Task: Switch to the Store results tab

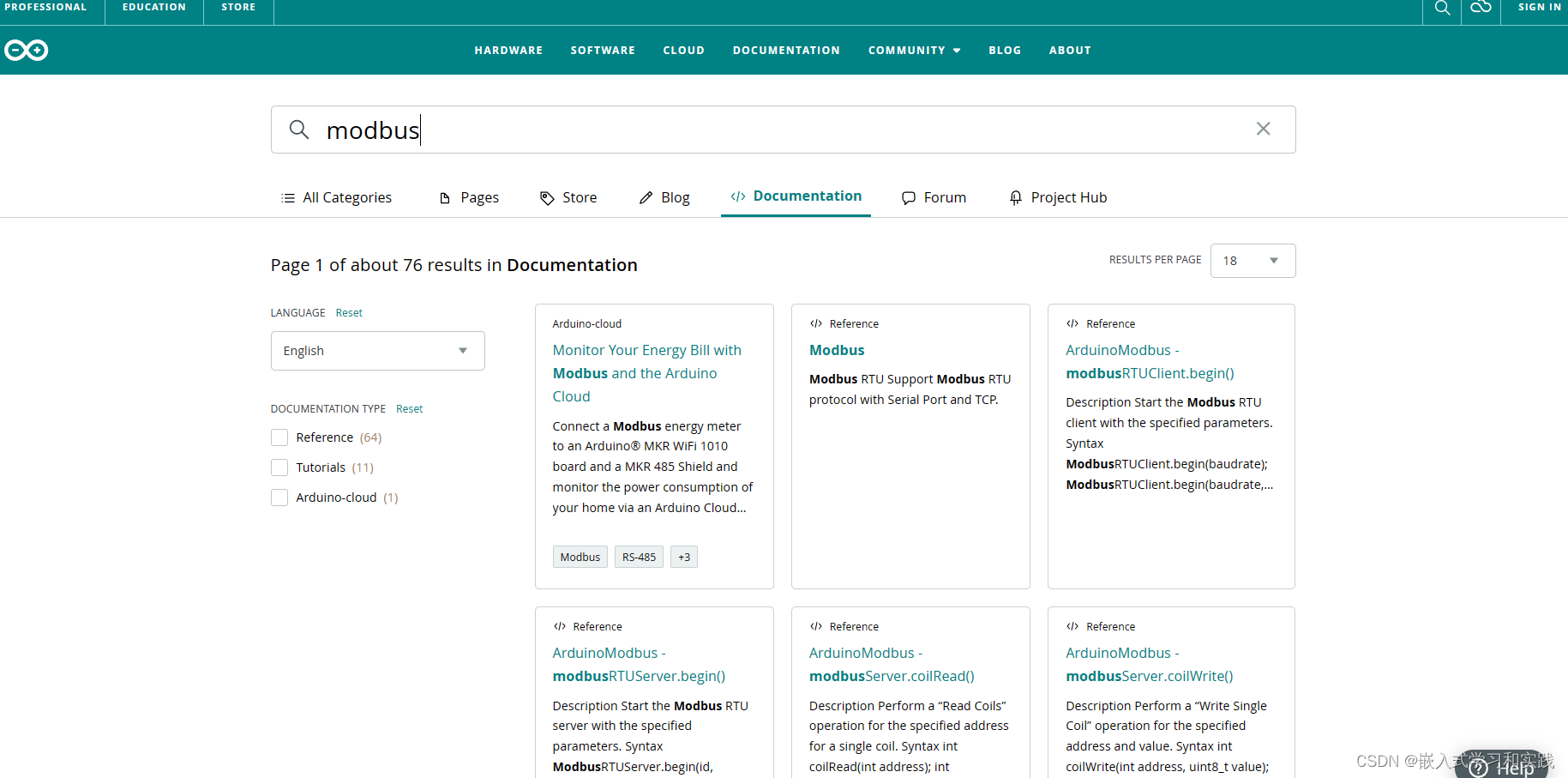Action: (568, 198)
